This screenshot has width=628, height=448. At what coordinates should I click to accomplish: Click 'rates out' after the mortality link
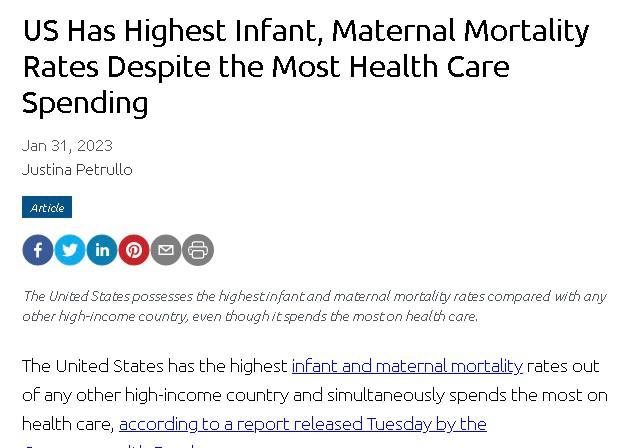tap(563, 366)
